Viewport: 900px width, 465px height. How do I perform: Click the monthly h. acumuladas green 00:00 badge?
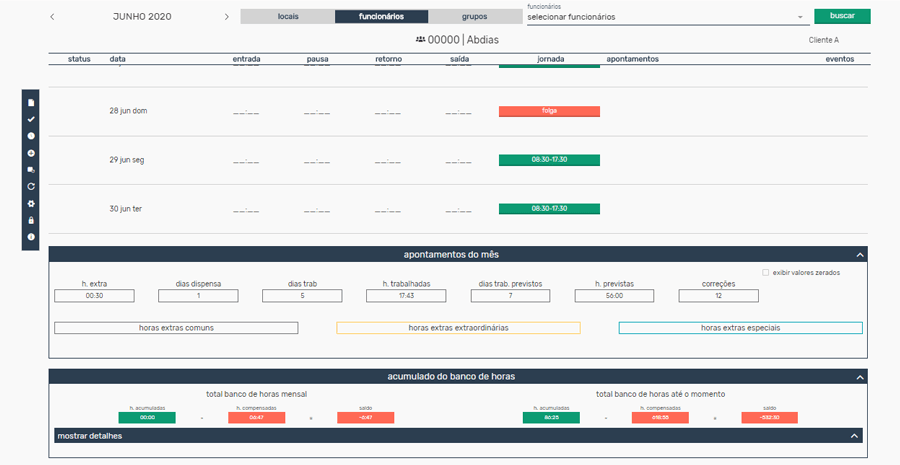(147, 418)
